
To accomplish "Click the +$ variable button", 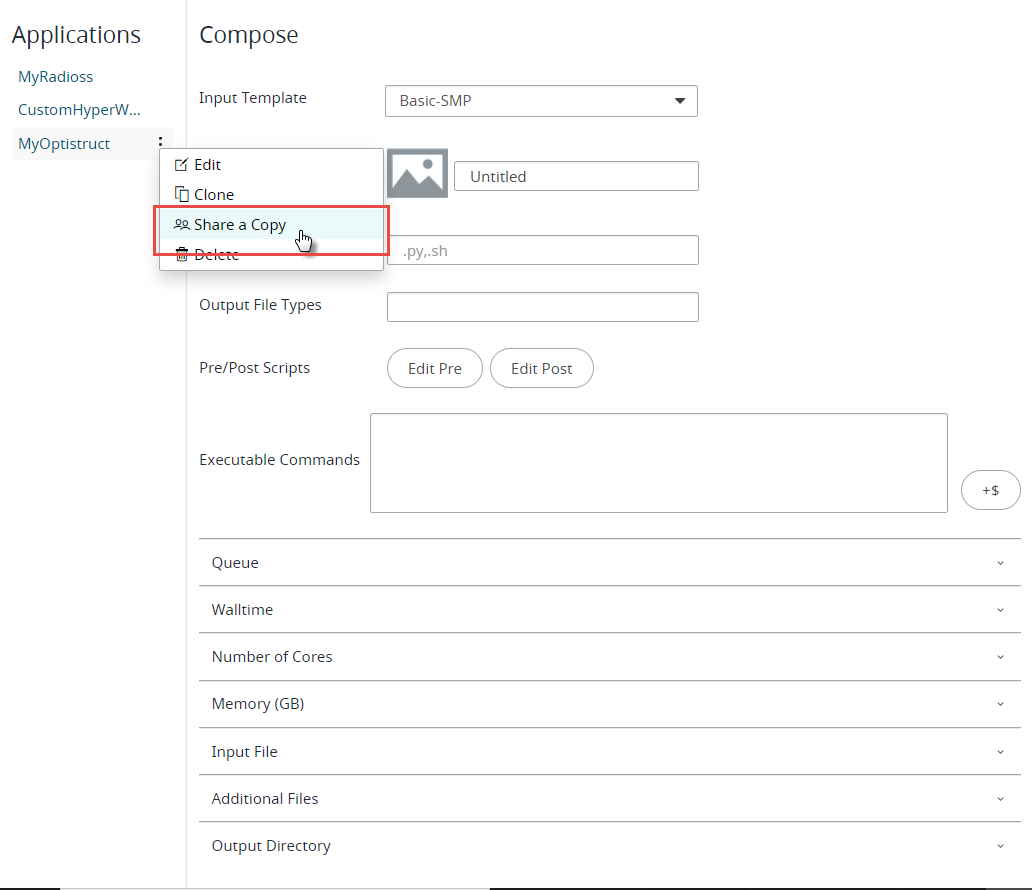I will coord(991,490).
